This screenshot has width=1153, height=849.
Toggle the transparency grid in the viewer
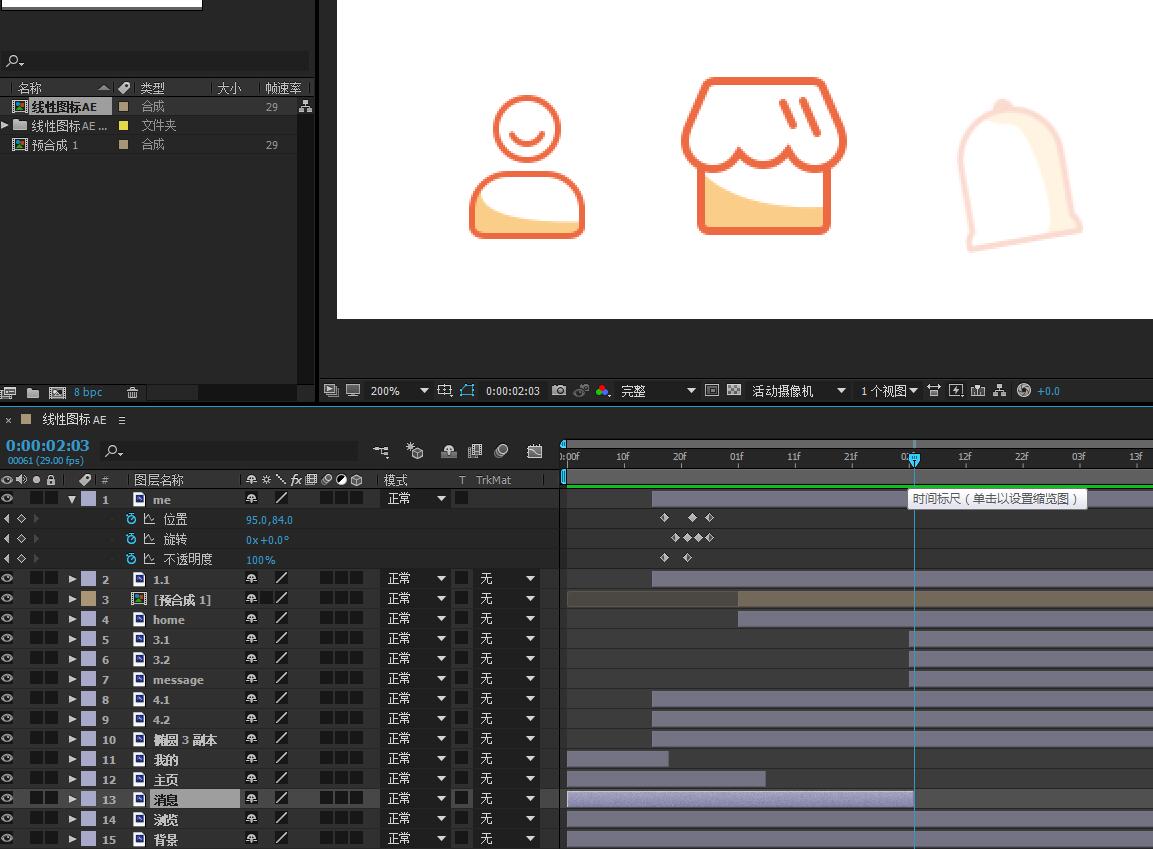click(x=734, y=391)
